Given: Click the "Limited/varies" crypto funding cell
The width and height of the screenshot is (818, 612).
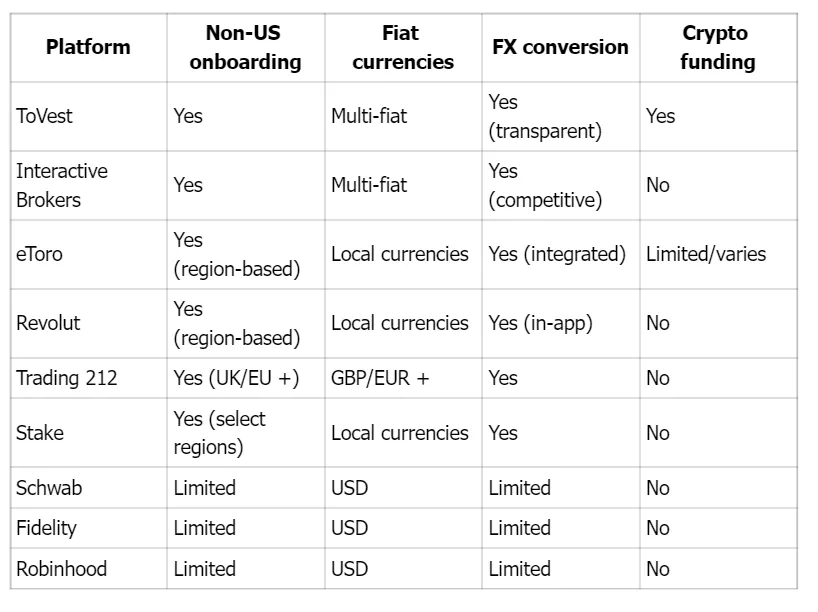Looking at the screenshot, I should pos(706,254).
